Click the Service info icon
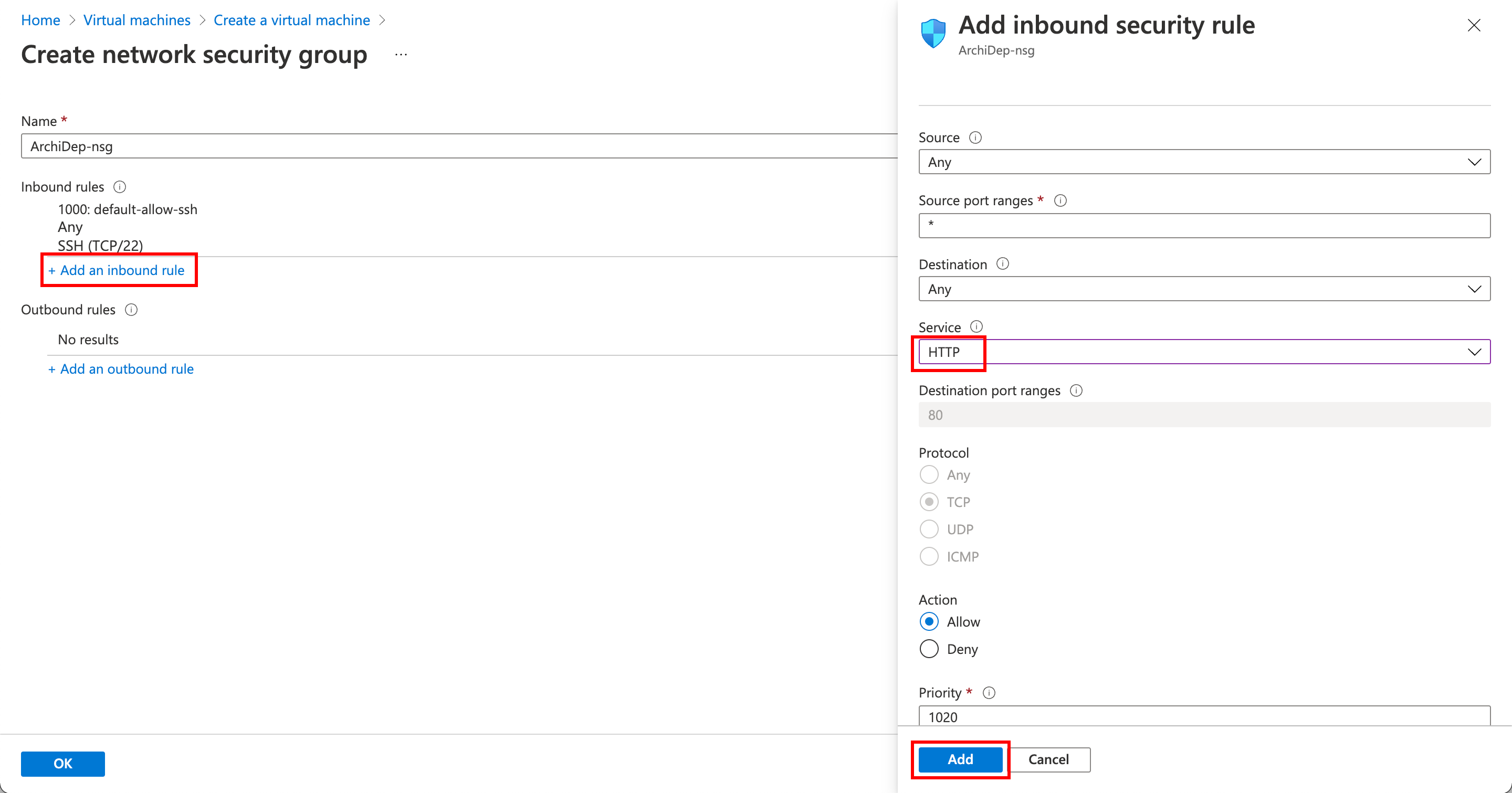1512x793 pixels. pyautogui.click(x=976, y=327)
